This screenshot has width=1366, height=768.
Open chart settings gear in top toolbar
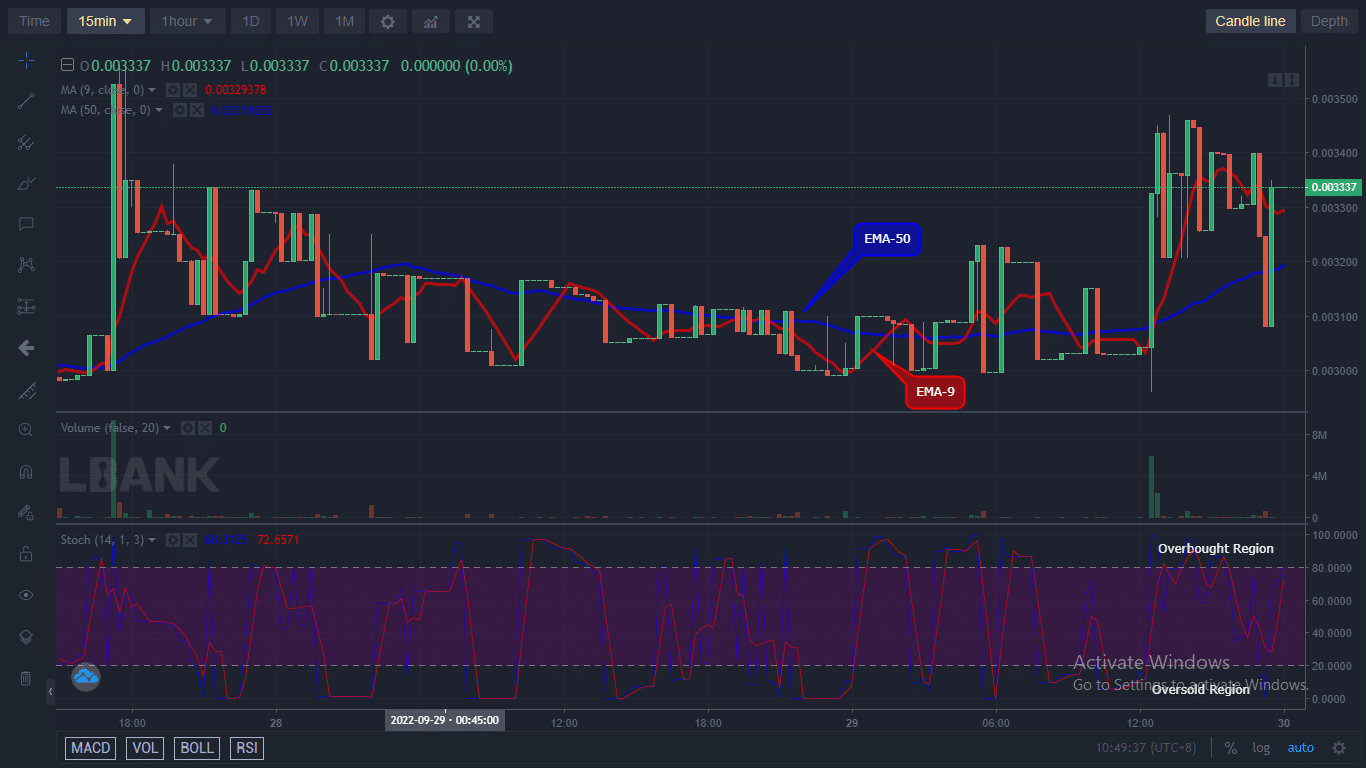pyautogui.click(x=388, y=21)
